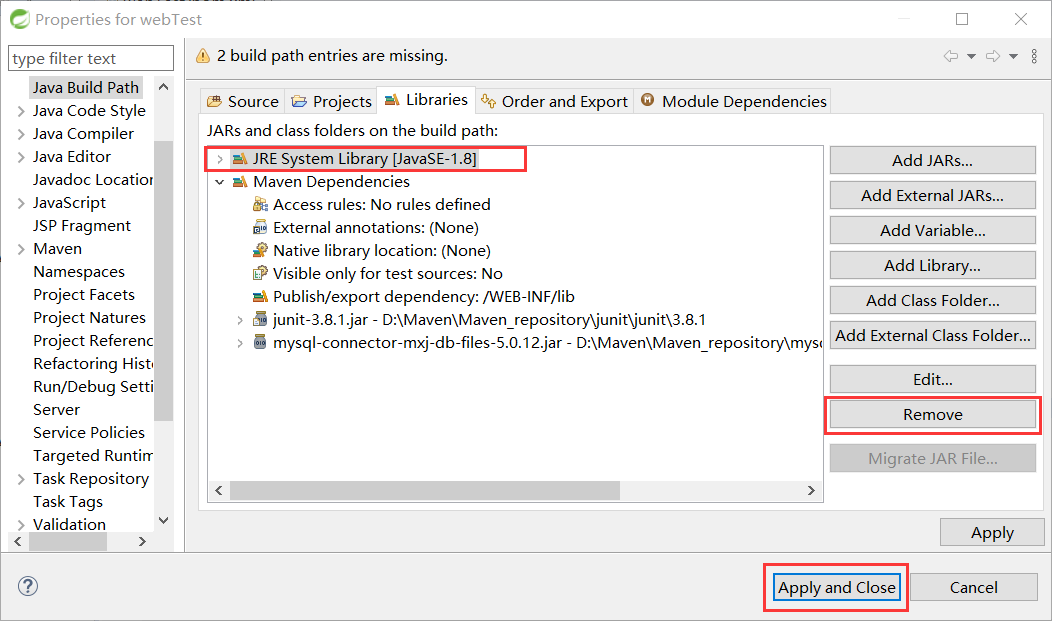Screen dimensions: 1052x621
Task: Click the Edit... button
Action: coord(933,380)
